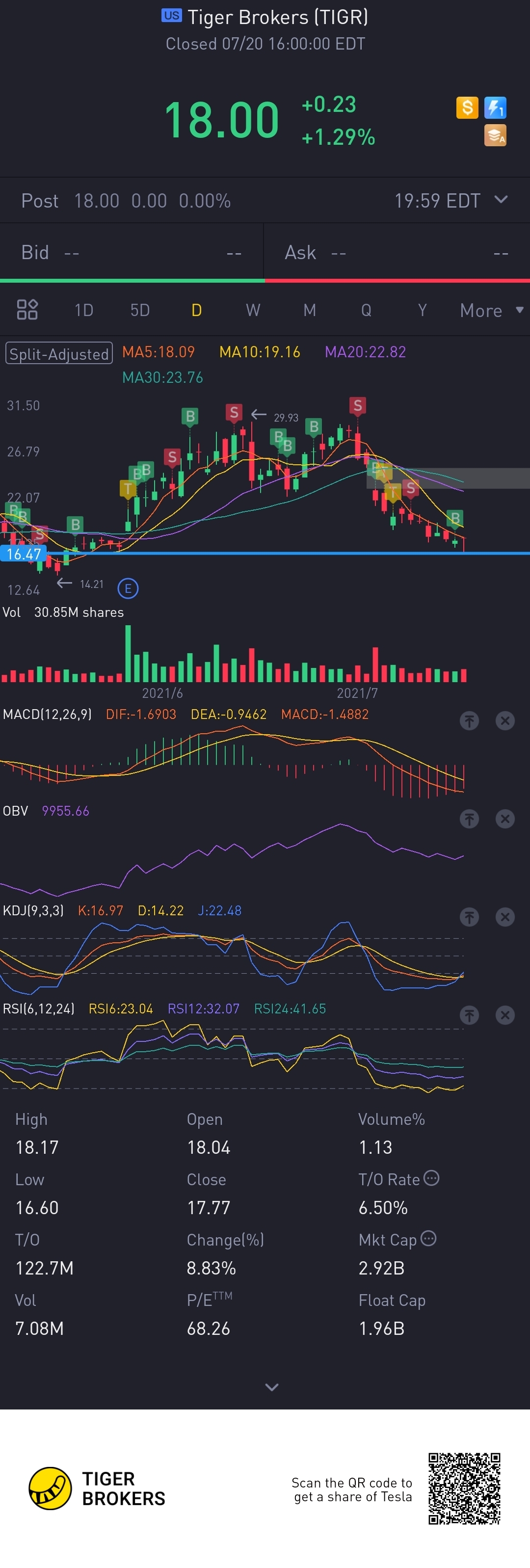Pin the OBV indicator to top
The height and width of the screenshot is (1568, 530).
coord(469,819)
